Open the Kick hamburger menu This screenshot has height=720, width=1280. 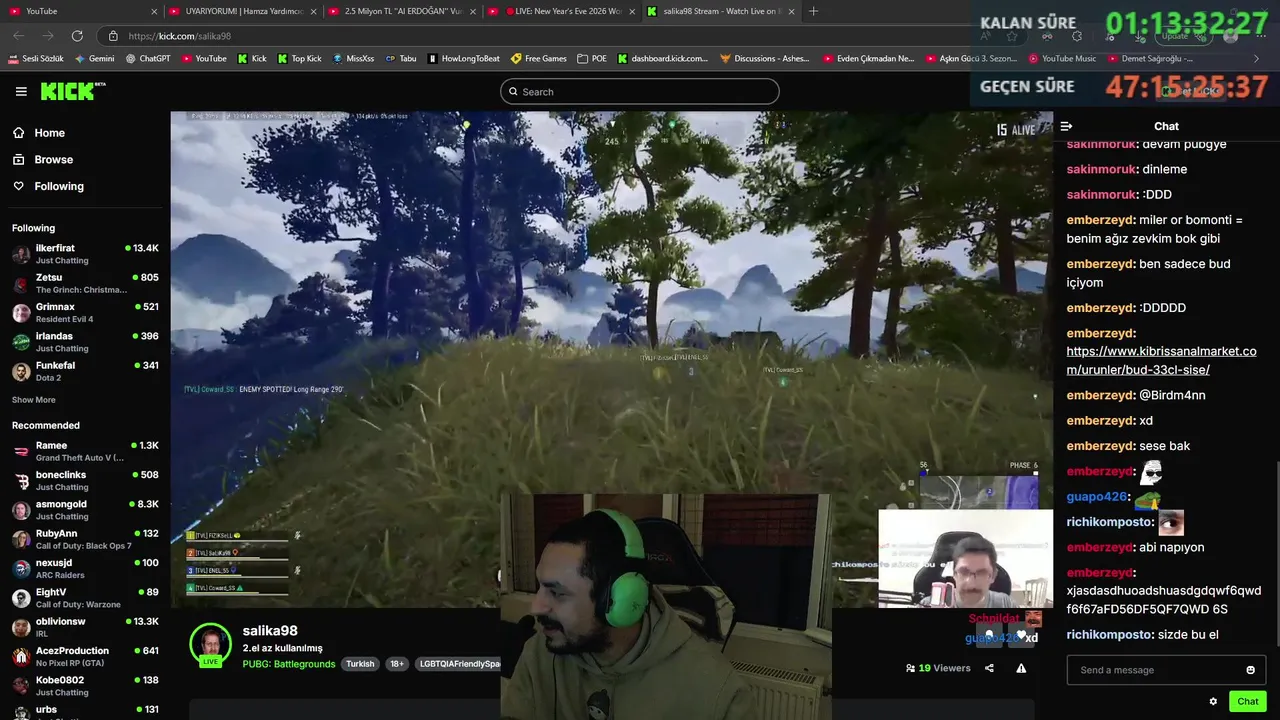pyautogui.click(x=21, y=91)
